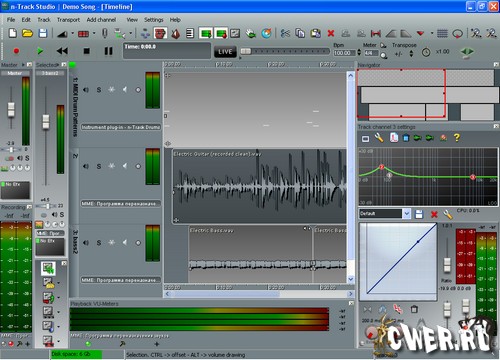Click the Save floppy disk icon
The width and height of the screenshot is (500, 360).
(x=43, y=33)
